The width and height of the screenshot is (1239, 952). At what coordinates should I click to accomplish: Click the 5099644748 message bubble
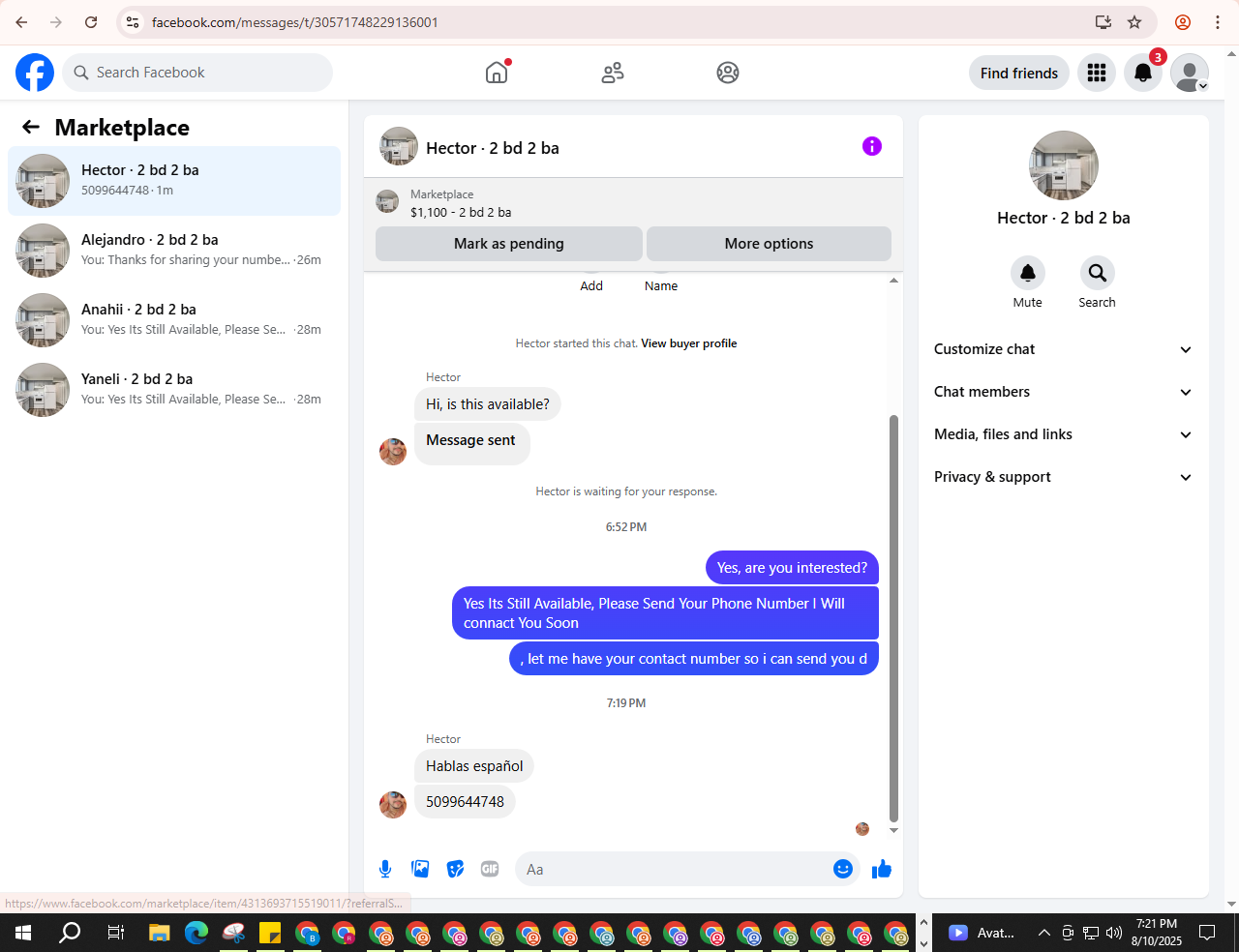(x=465, y=802)
